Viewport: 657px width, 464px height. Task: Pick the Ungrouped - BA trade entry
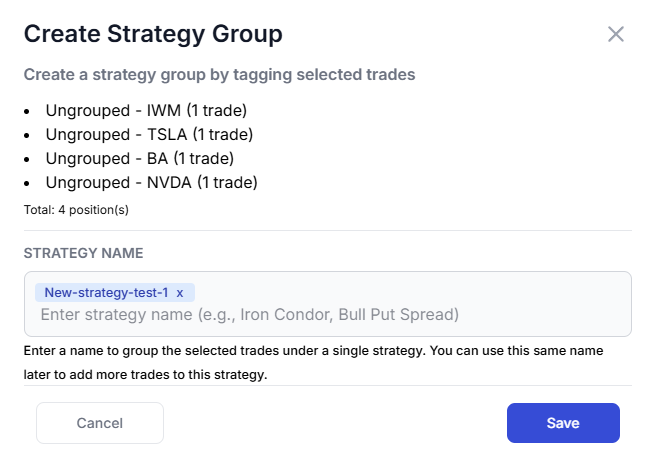click(x=139, y=158)
